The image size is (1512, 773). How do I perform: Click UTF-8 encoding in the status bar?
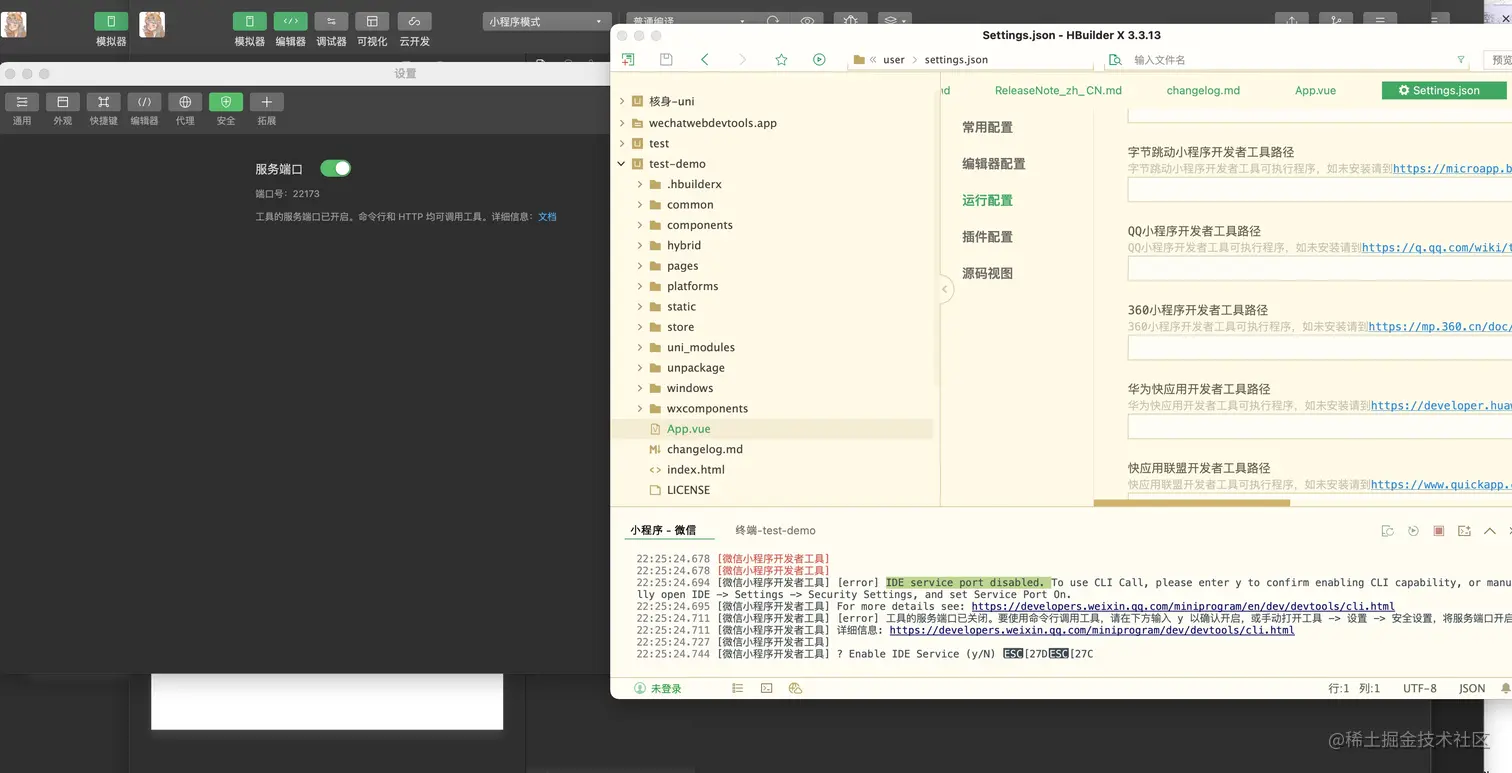pyautogui.click(x=1420, y=688)
